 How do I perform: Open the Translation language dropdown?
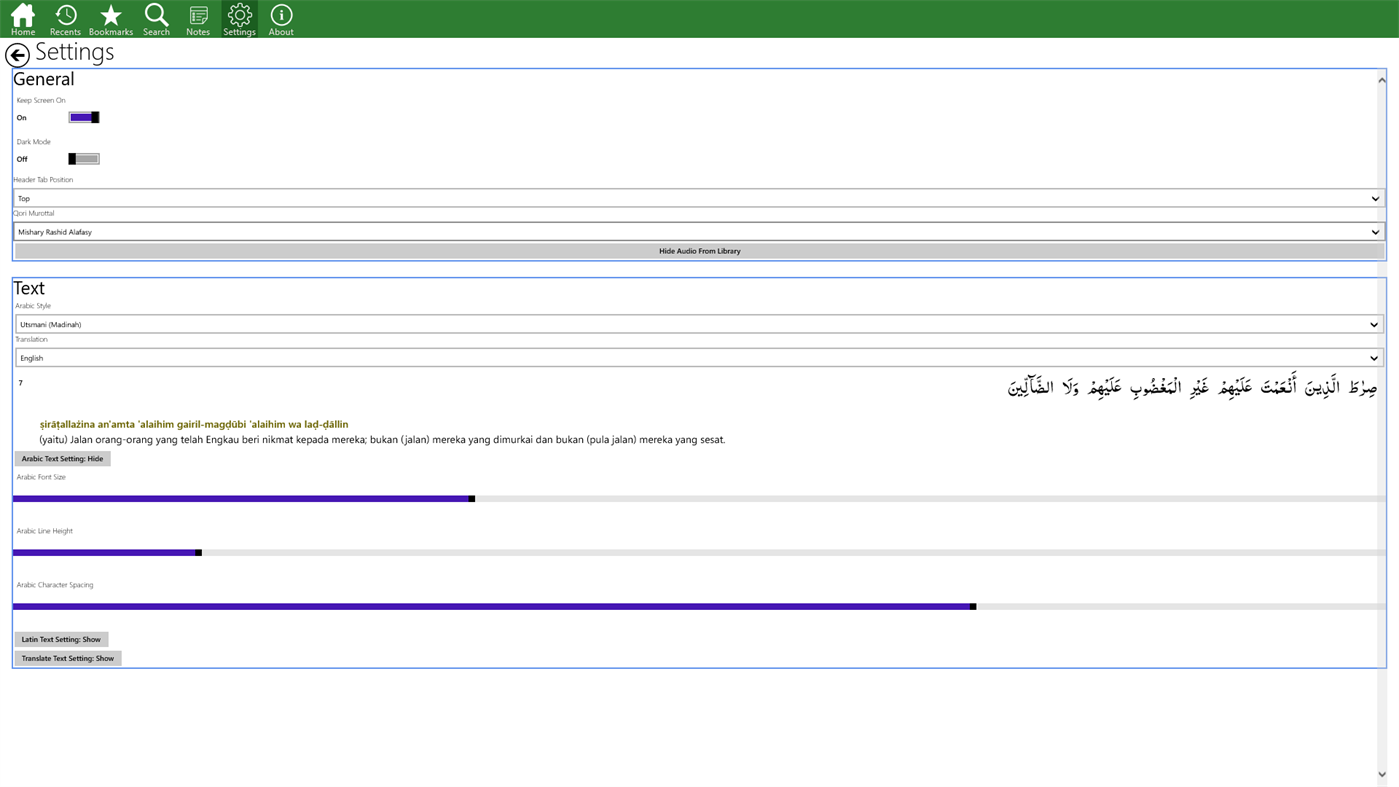tap(699, 357)
